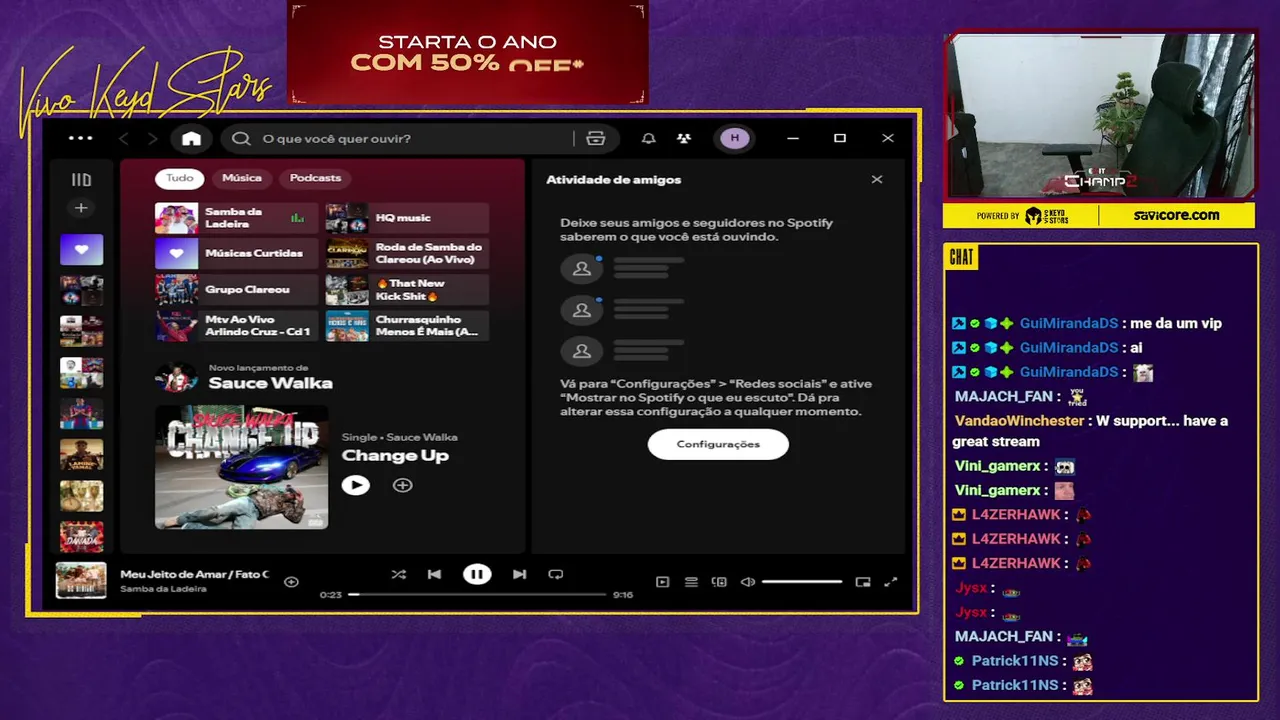Enter full screen player
The width and height of the screenshot is (1280, 720).
tap(891, 582)
